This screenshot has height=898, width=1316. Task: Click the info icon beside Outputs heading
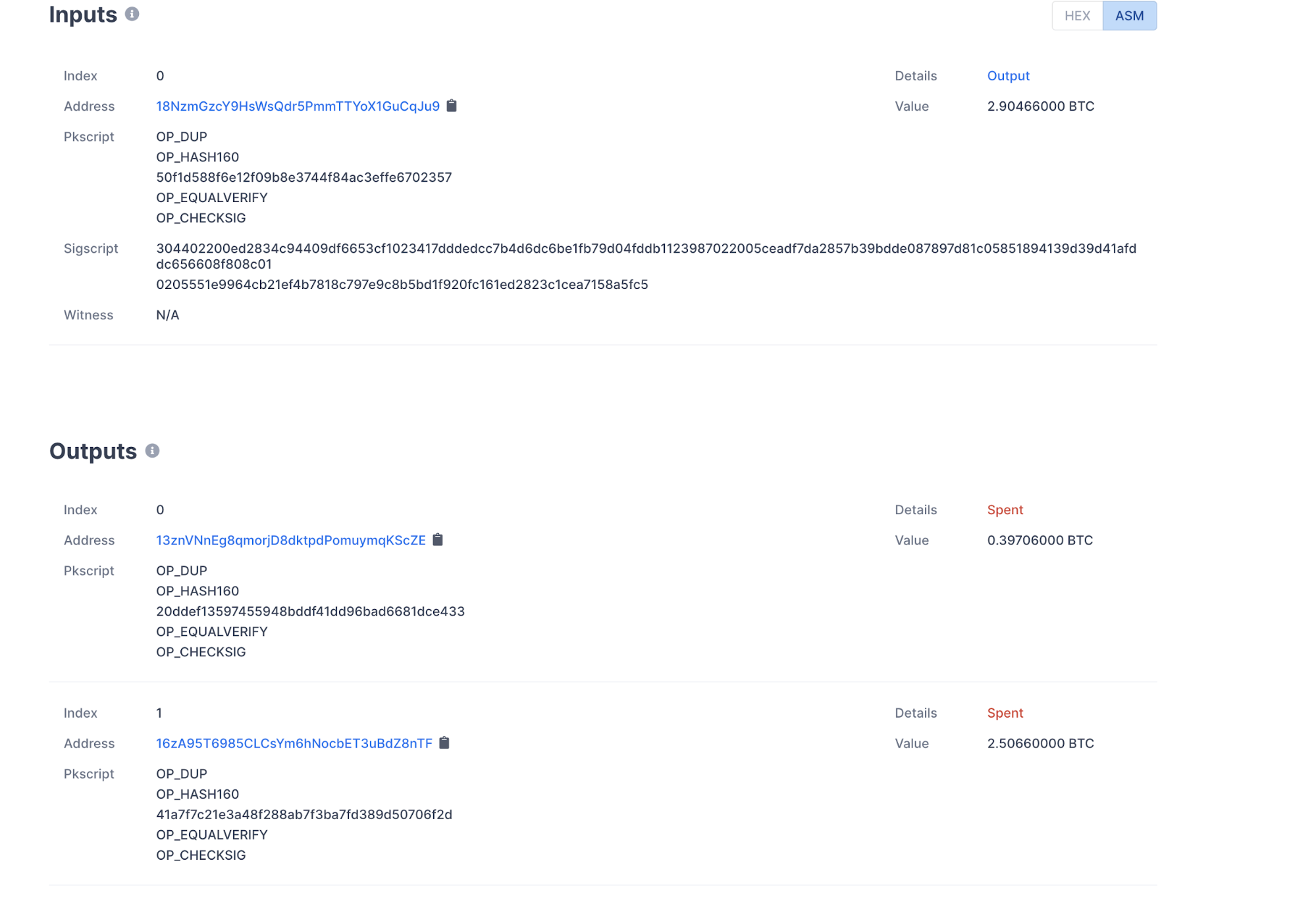152,451
